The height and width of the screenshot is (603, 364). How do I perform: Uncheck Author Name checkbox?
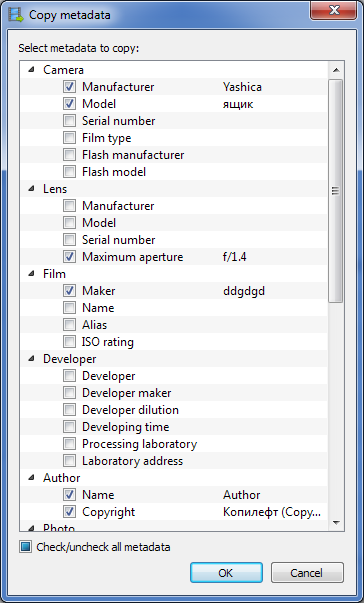tap(69, 495)
